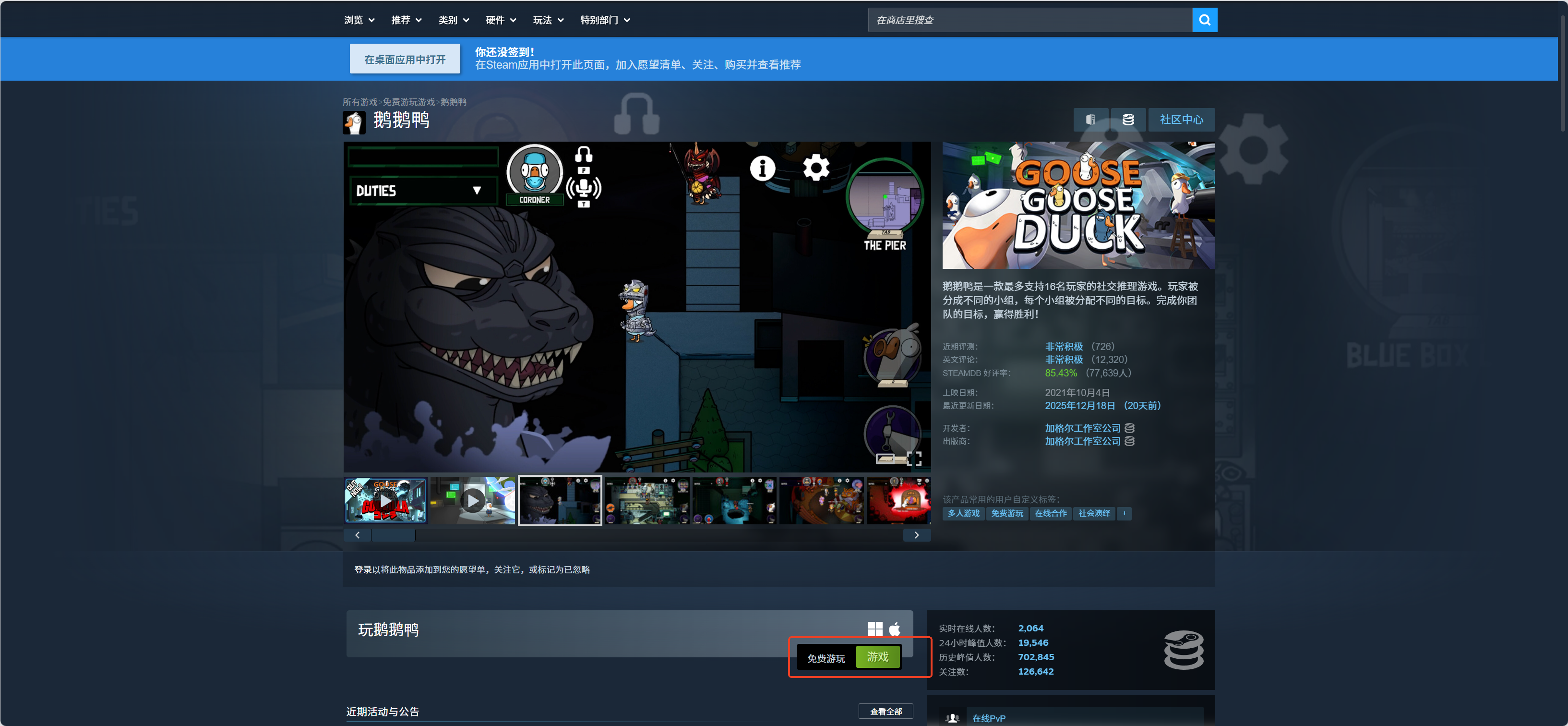
Task: Click the SteamDB icon next to Community Hub
Action: point(1128,120)
